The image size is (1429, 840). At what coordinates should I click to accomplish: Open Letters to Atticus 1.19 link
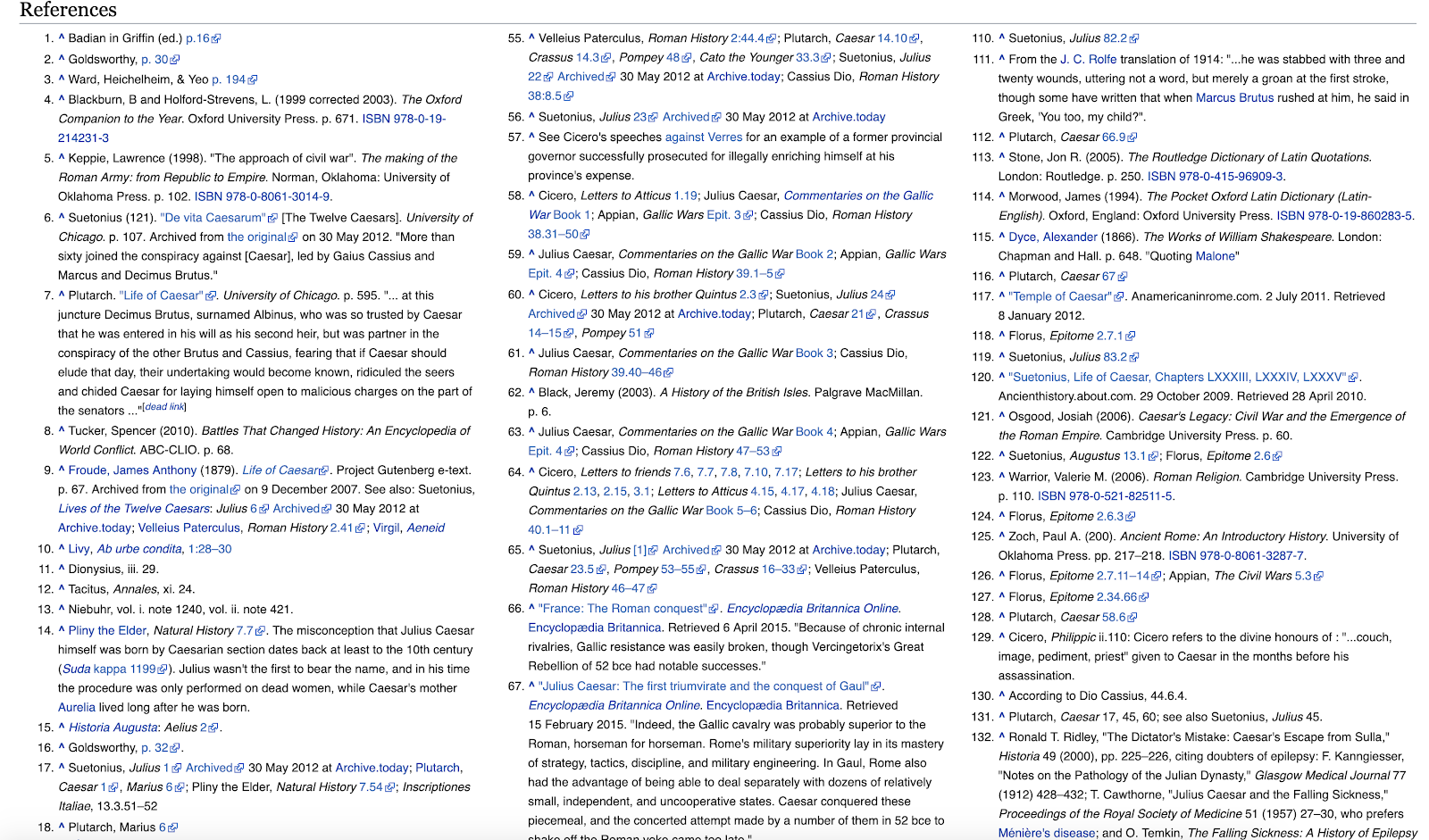tap(685, 195)
